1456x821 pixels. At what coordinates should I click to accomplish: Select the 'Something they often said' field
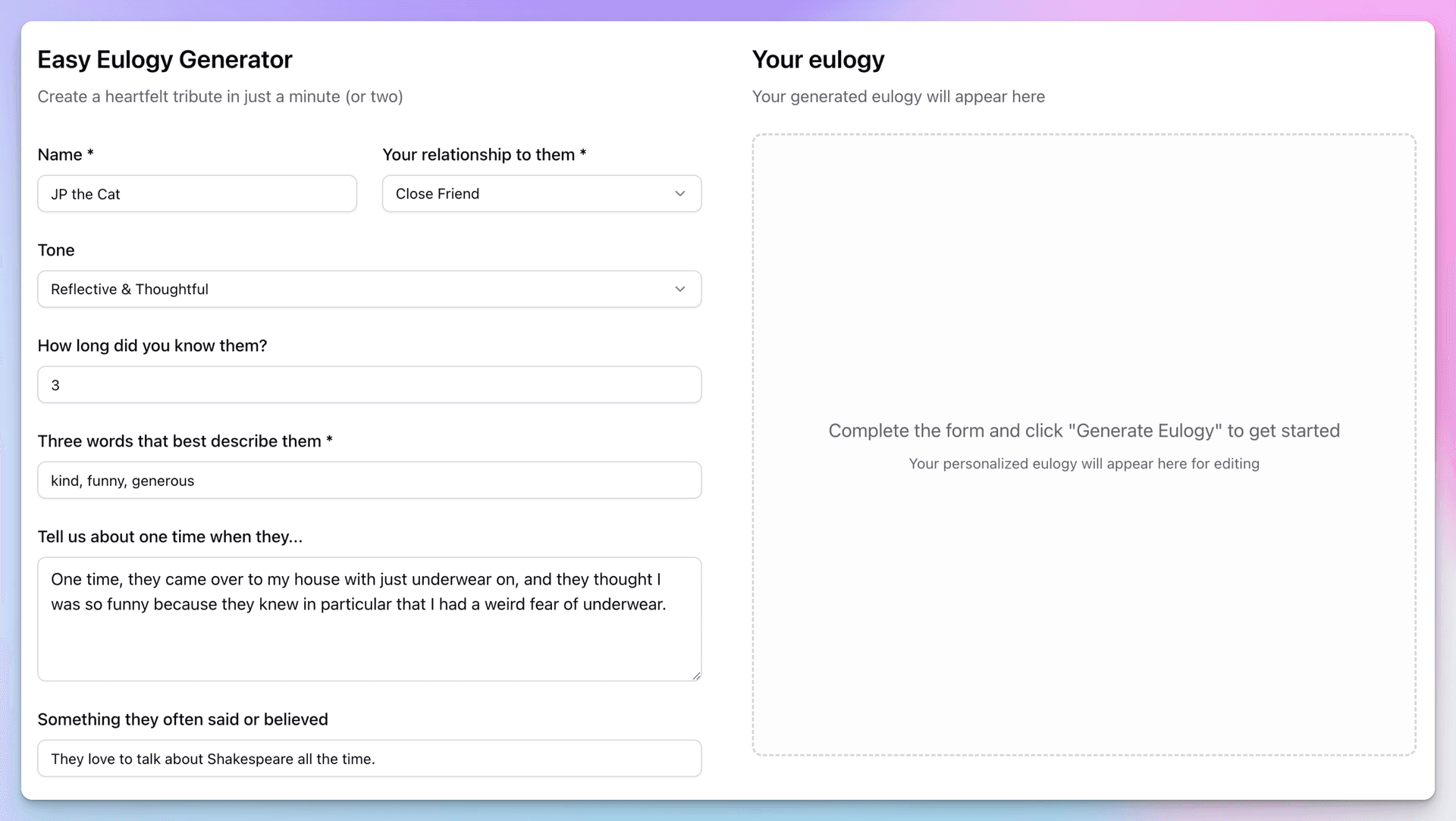pos(369,758)
